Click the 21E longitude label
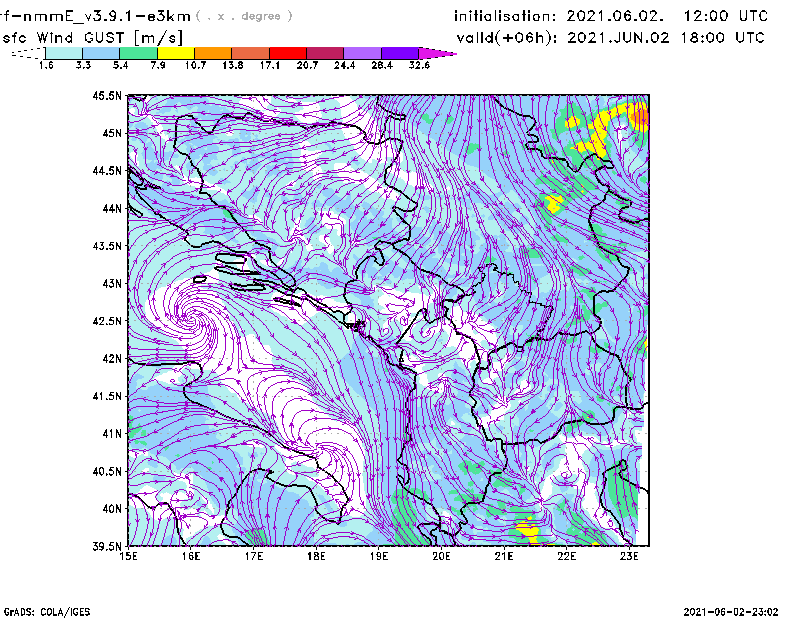 point(504,556)
